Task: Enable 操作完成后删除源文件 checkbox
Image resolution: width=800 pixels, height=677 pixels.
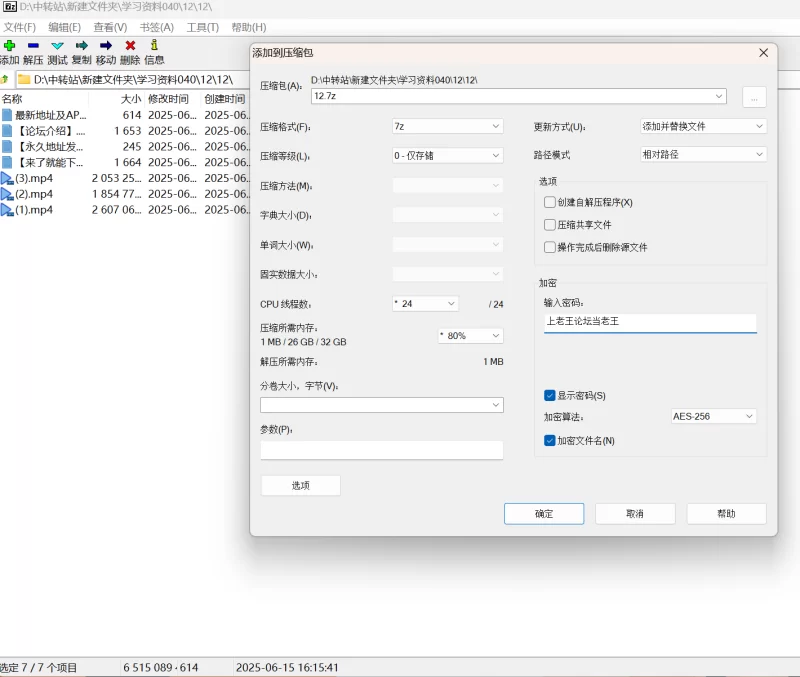Action: [549, 247]
